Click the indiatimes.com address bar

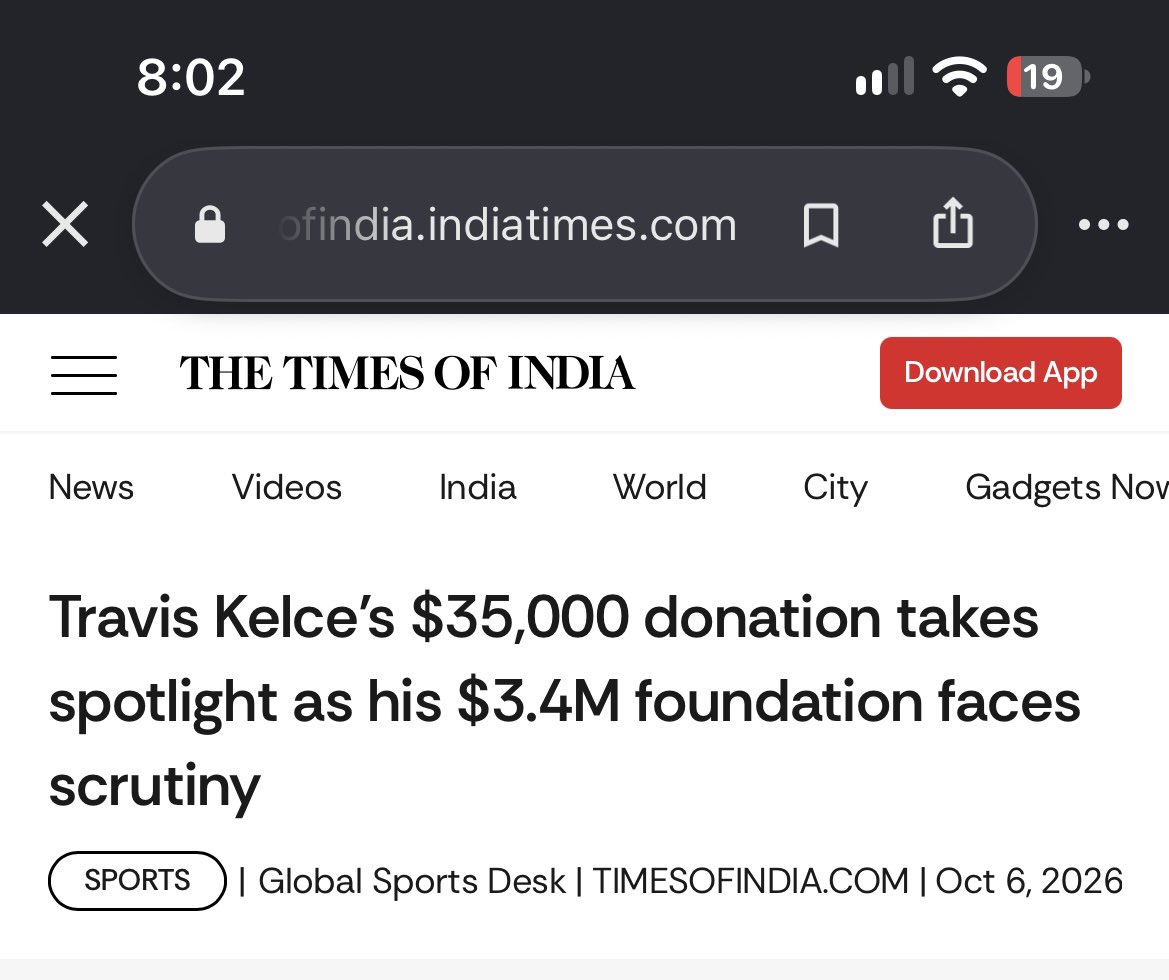click(x=584, y=224)
